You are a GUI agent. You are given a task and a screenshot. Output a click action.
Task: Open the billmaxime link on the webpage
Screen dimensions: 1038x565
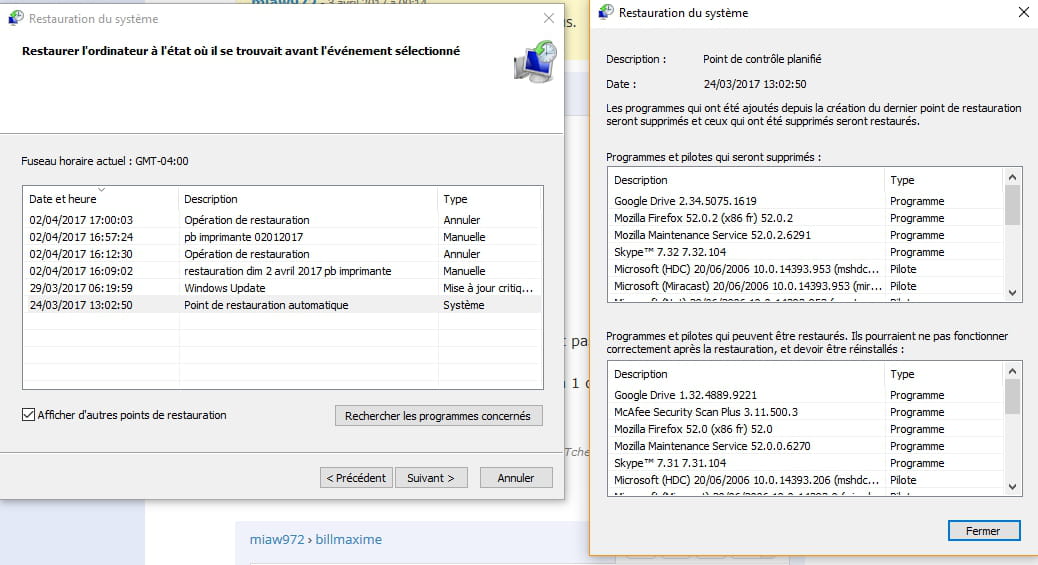coord(348,539)
